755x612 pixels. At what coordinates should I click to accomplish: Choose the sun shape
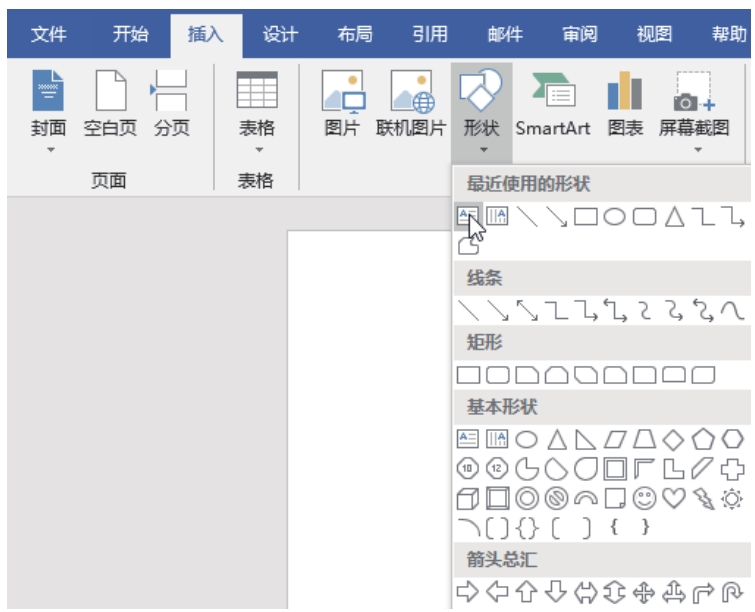coord(732,498)
